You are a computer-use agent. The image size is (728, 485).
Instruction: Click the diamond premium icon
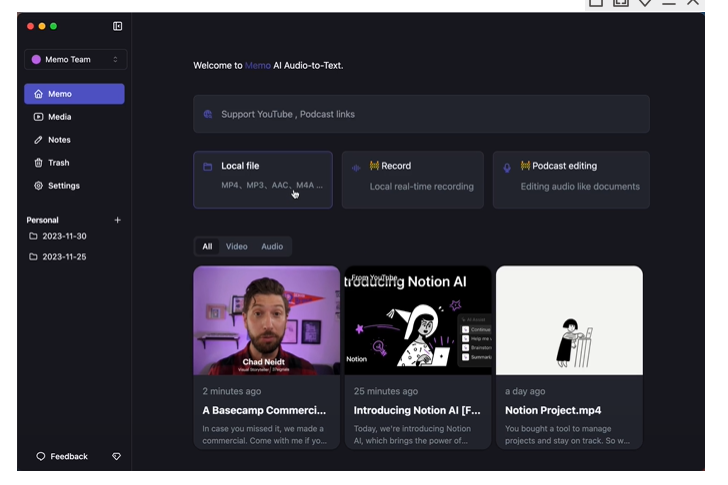point(117,456)
